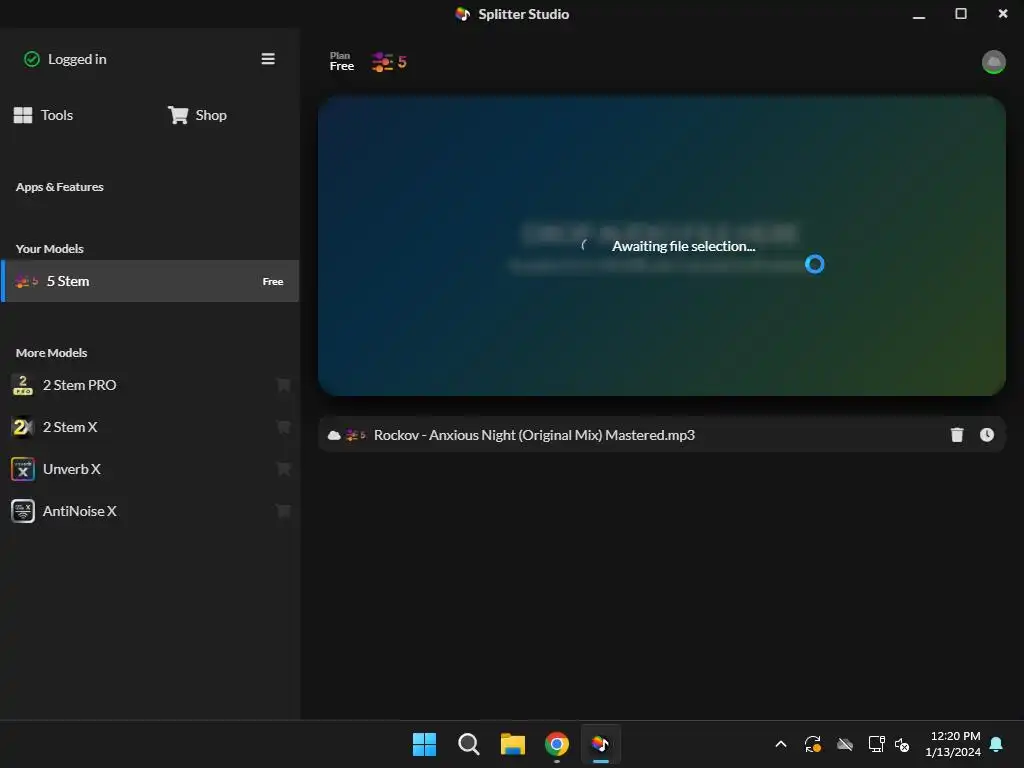This screenshot has height=768, width=1024.
Task: Click the Free badge on 5 Stem
Action: pos(273,281)
